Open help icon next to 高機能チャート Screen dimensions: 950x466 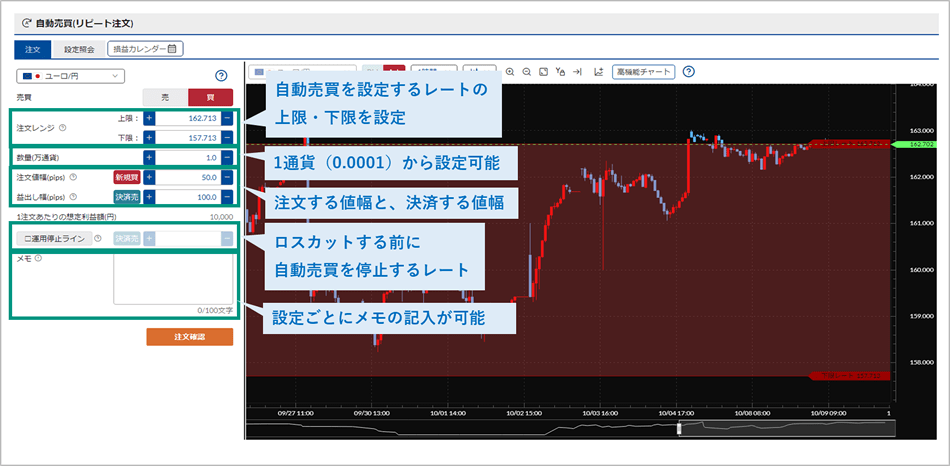click(688, 72)
